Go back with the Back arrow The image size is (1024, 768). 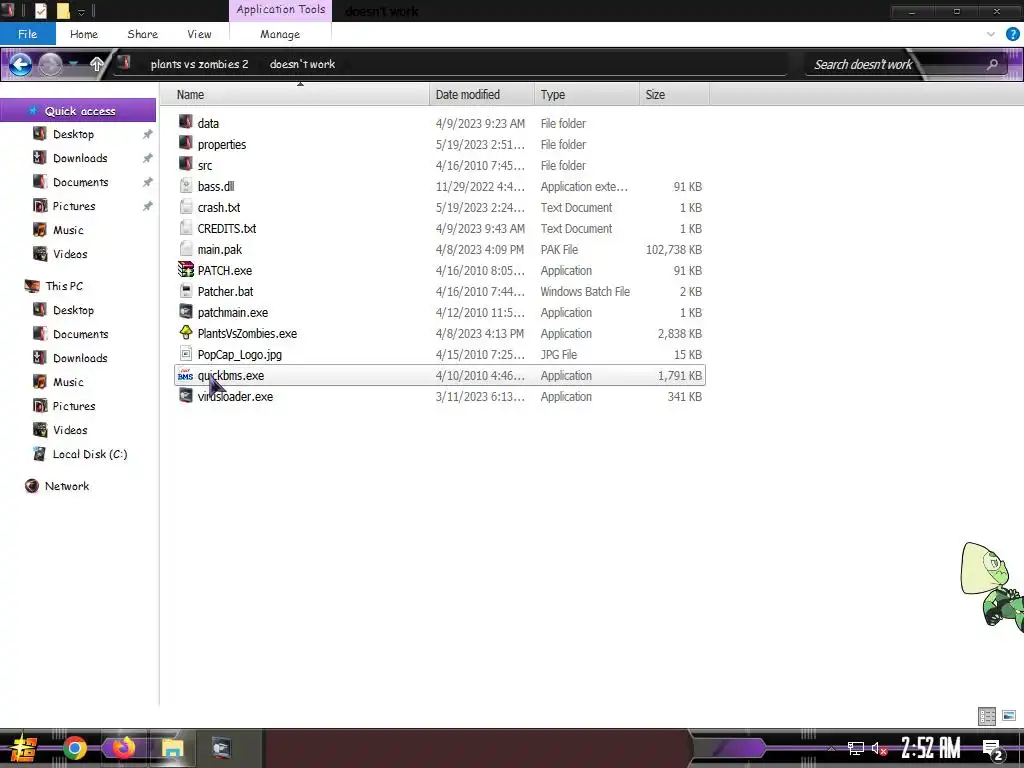[x=20, y=64]
